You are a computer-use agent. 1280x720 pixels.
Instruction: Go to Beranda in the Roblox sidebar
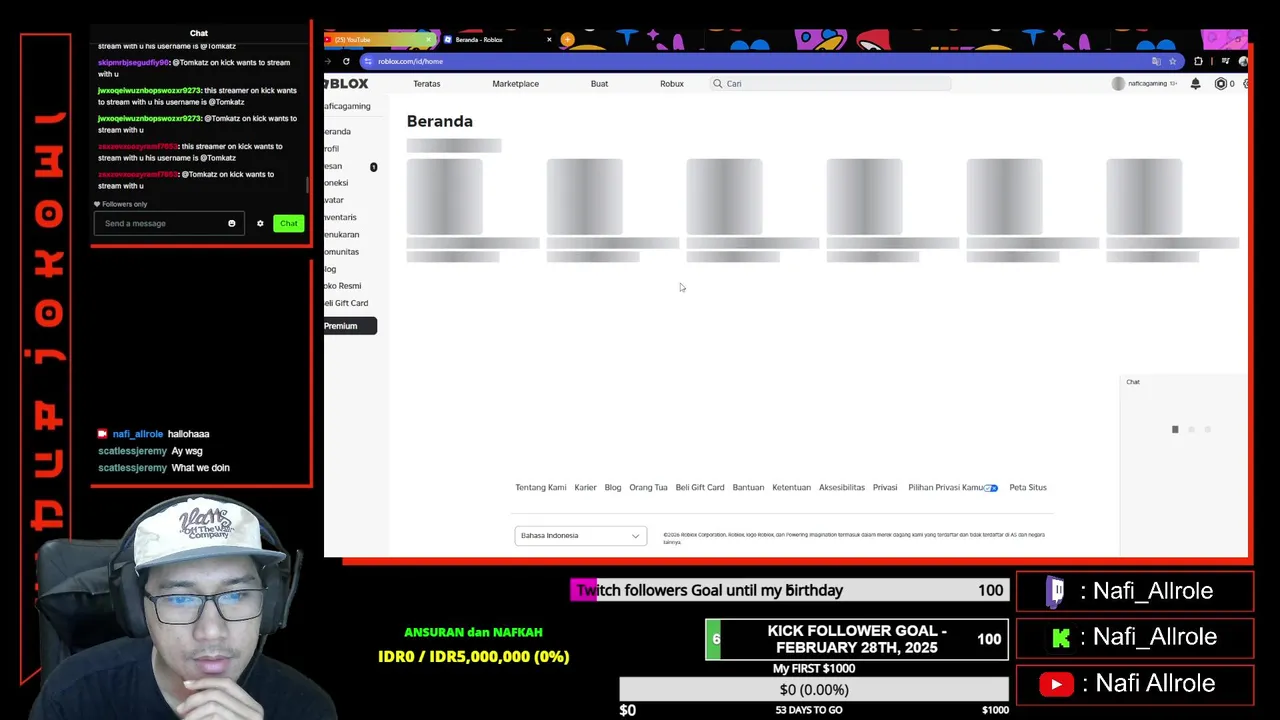coord(337,132)
